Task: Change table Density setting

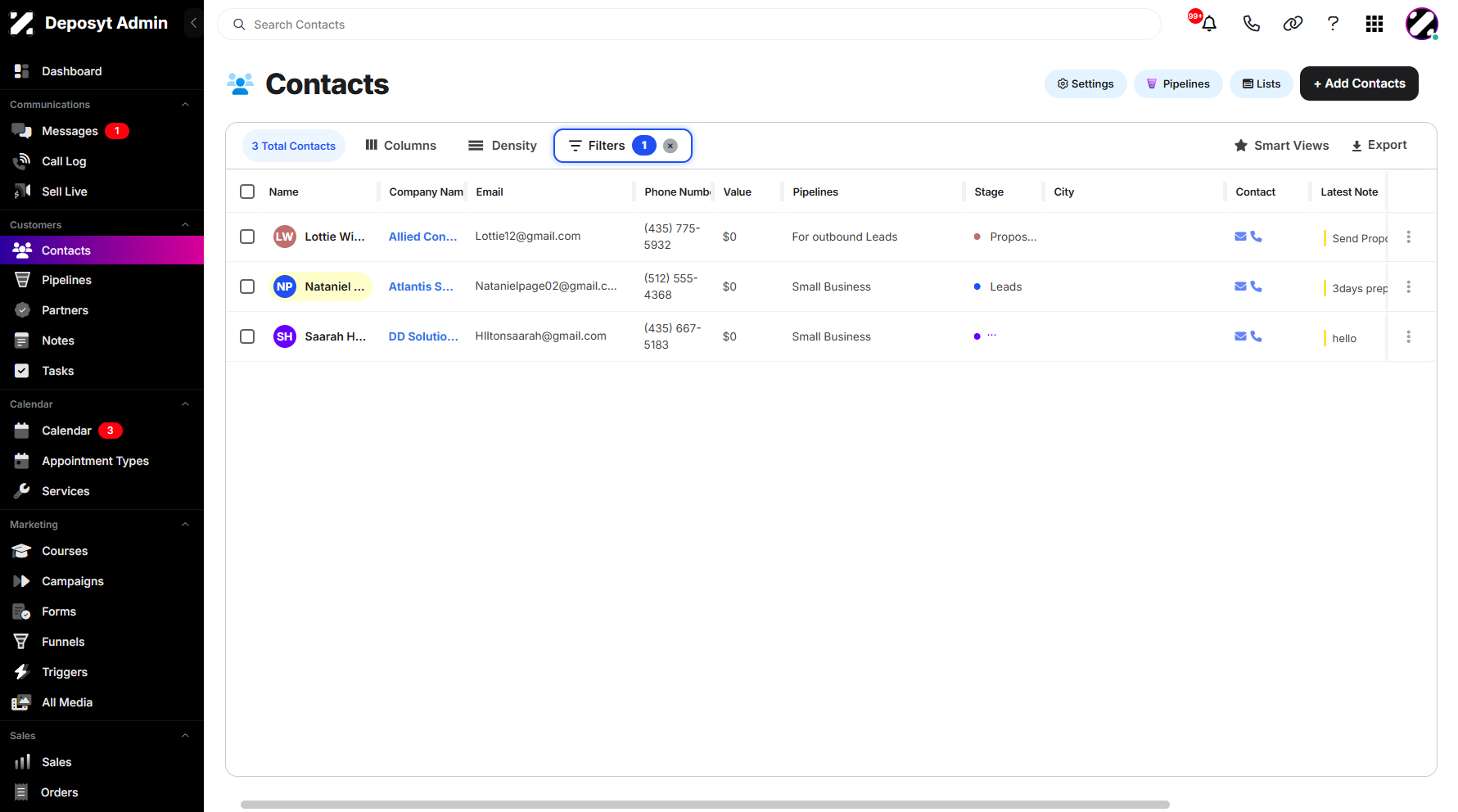Action: [x=503, y=146]
